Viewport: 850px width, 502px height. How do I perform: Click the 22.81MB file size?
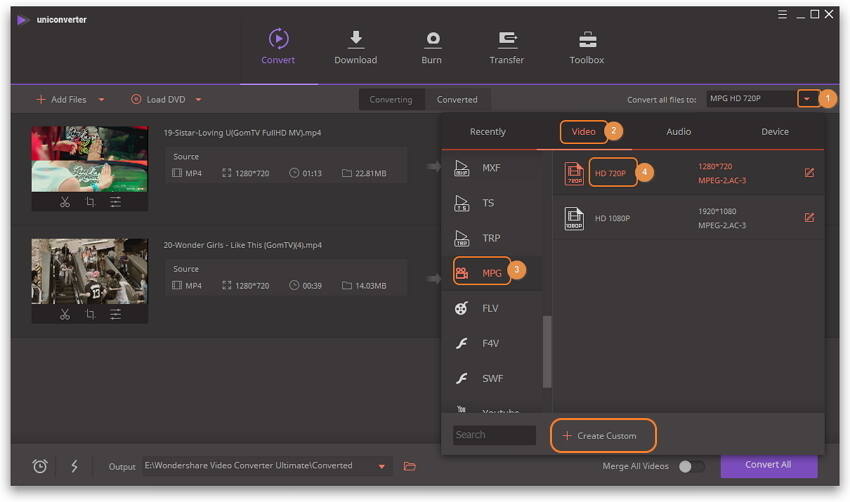point(371,173)
